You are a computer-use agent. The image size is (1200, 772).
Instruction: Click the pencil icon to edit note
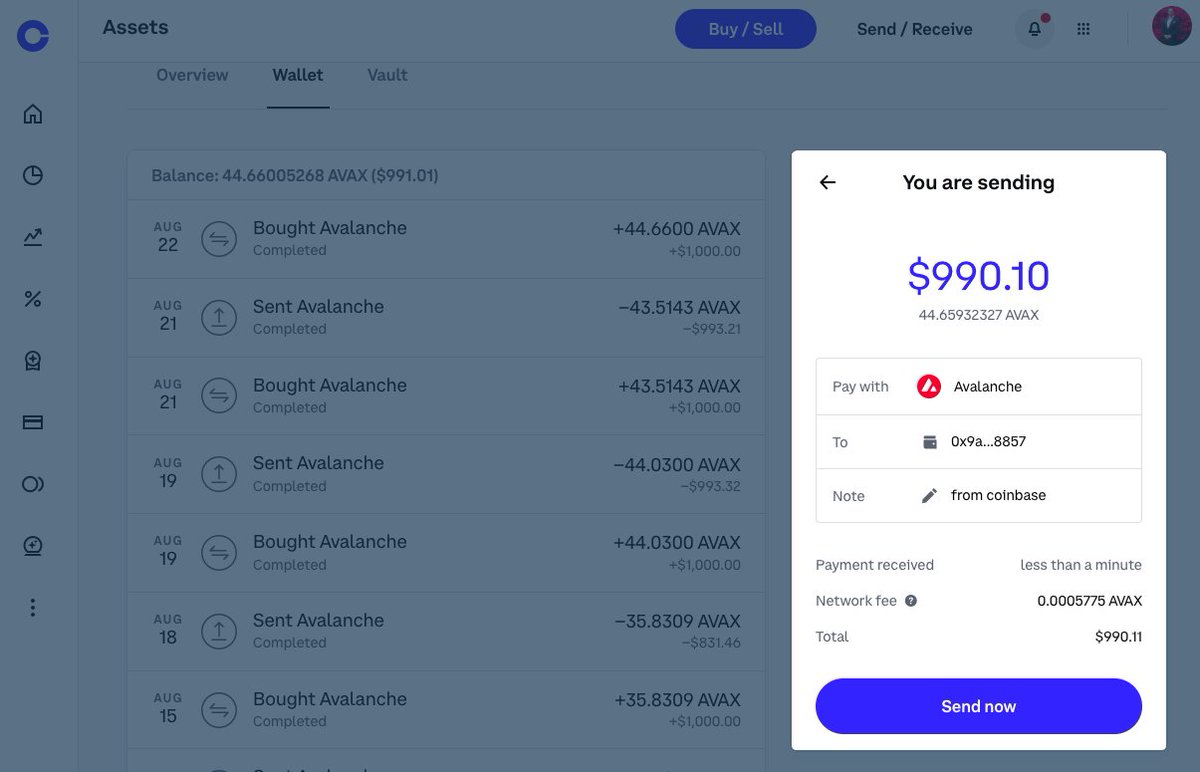[x=929, y=496]
